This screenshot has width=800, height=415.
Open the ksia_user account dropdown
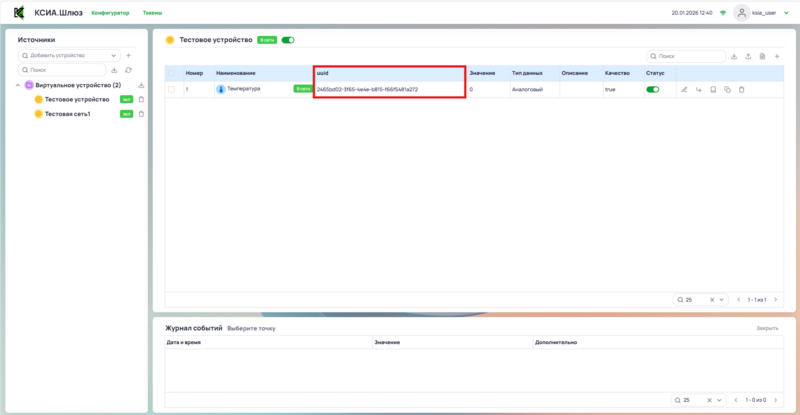[x=785, y=13]
